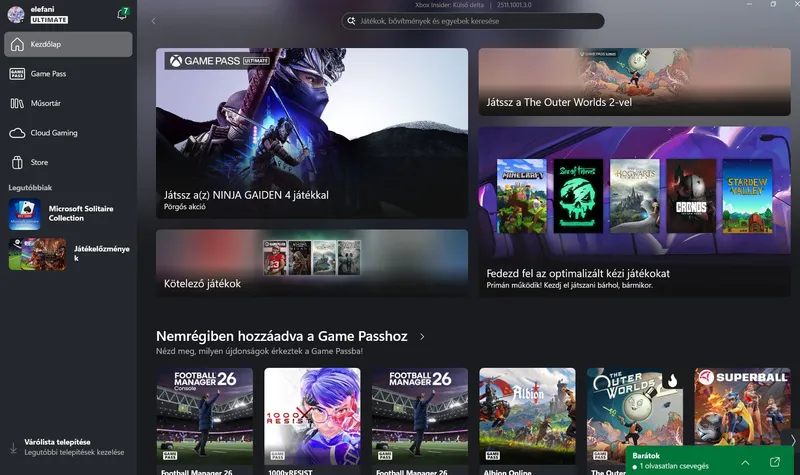Open The Outer Worlds 2 banner

point(634,82)
